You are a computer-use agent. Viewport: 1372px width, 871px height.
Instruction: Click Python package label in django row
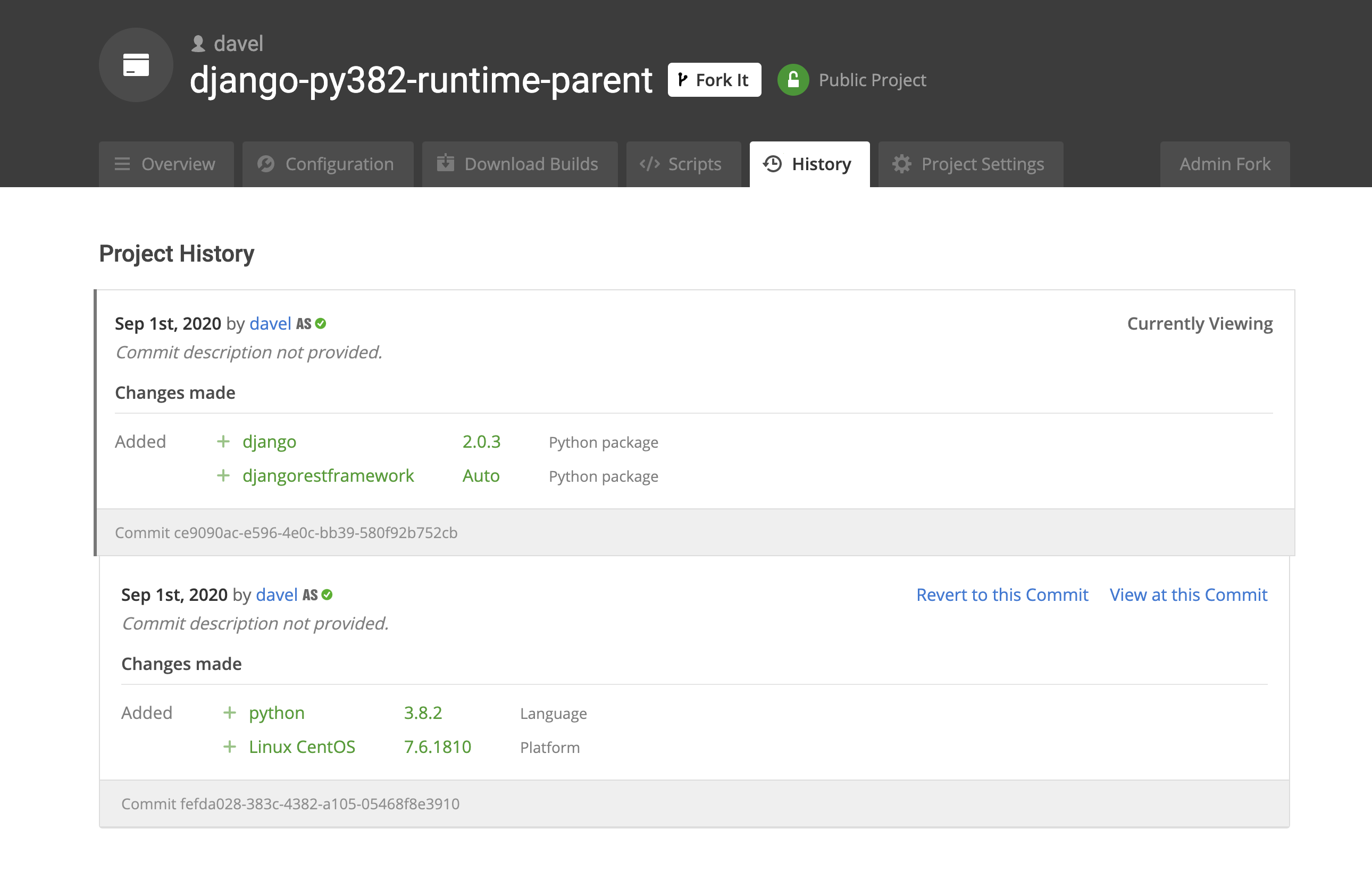pyautogui.click(x=604, y=442)
